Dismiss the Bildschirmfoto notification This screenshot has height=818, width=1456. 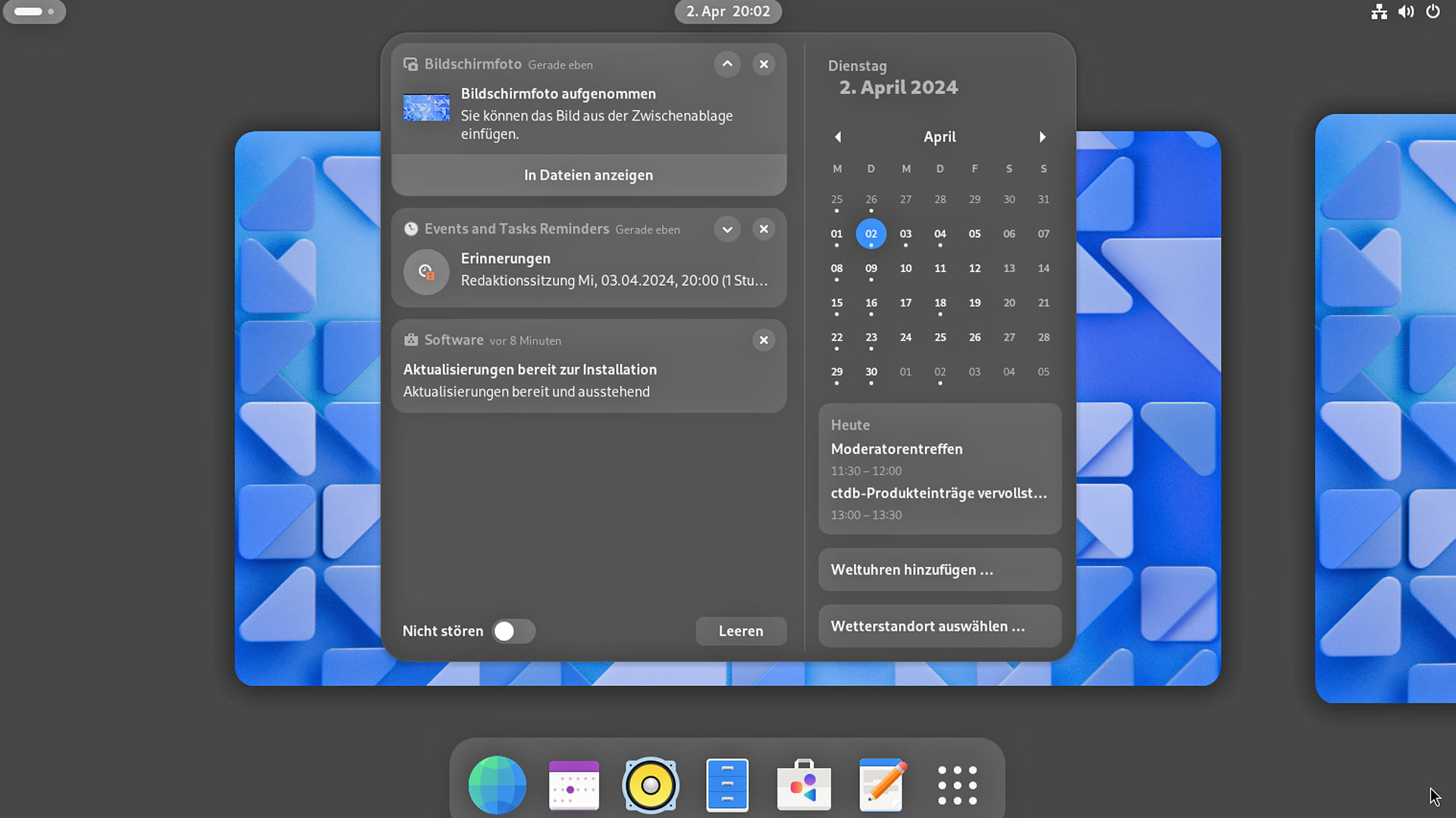(764, 64)
